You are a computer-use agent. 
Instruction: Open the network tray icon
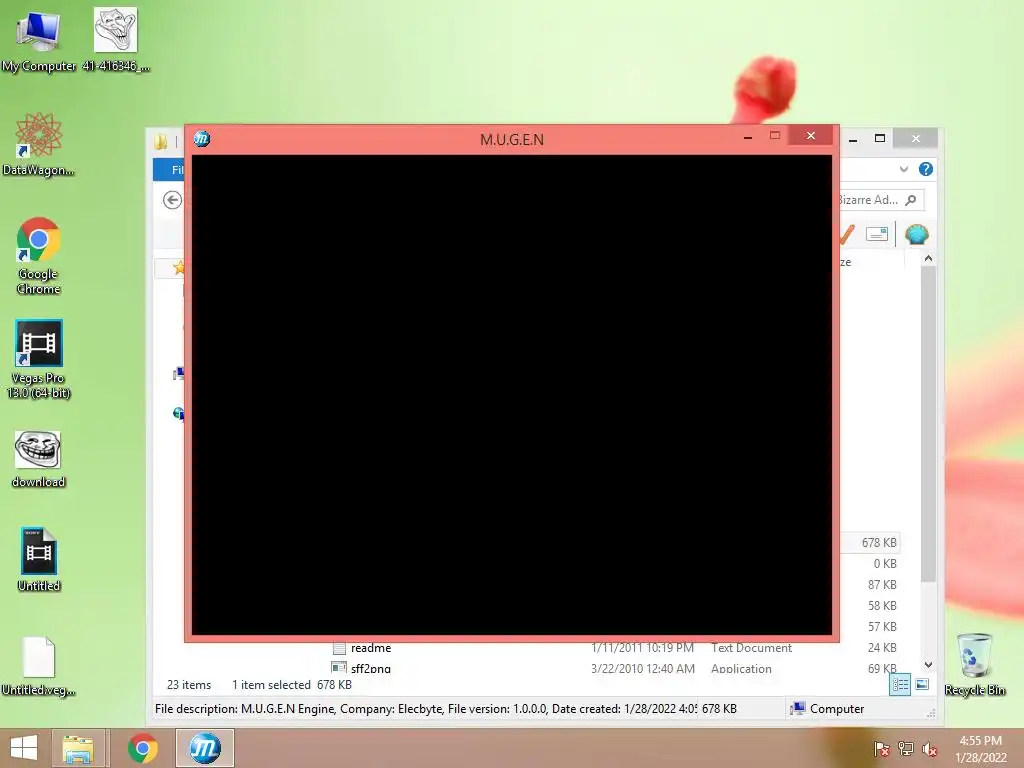[906, 748]
